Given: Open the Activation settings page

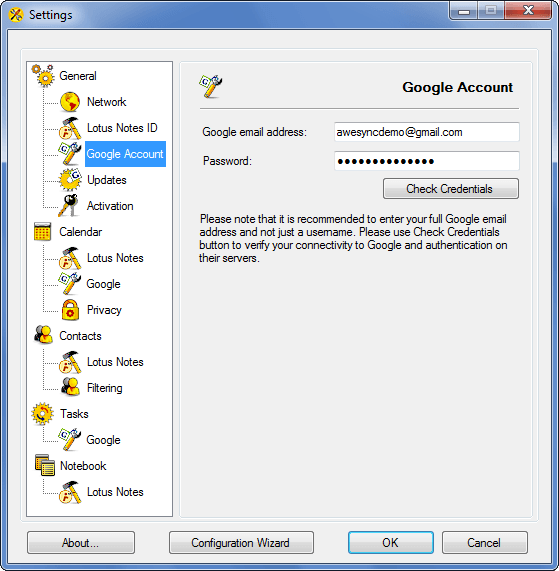Looking at the screenshot, I should (110, 206).
